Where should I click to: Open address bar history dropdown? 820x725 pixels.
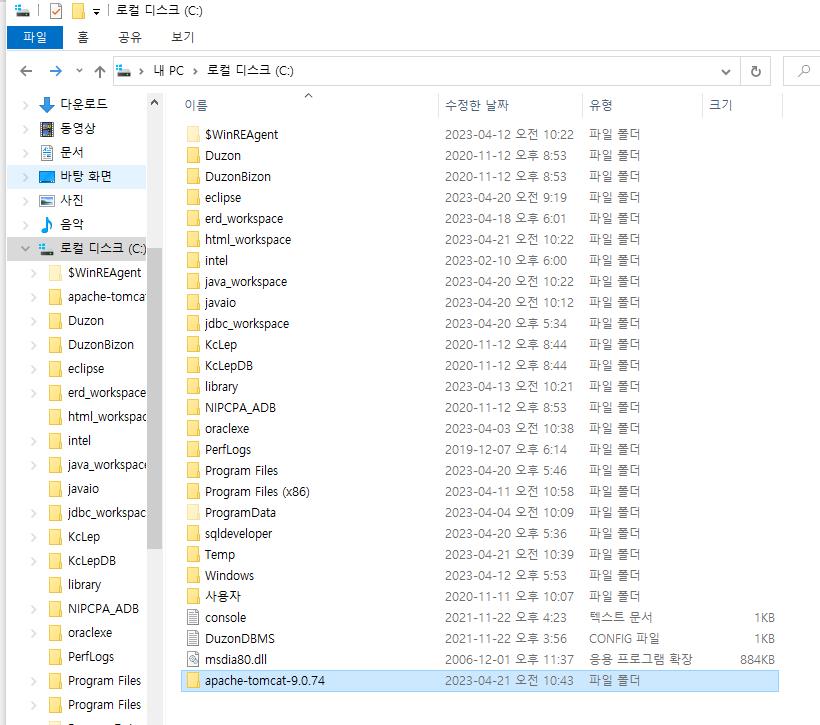[x=725, y=71]
